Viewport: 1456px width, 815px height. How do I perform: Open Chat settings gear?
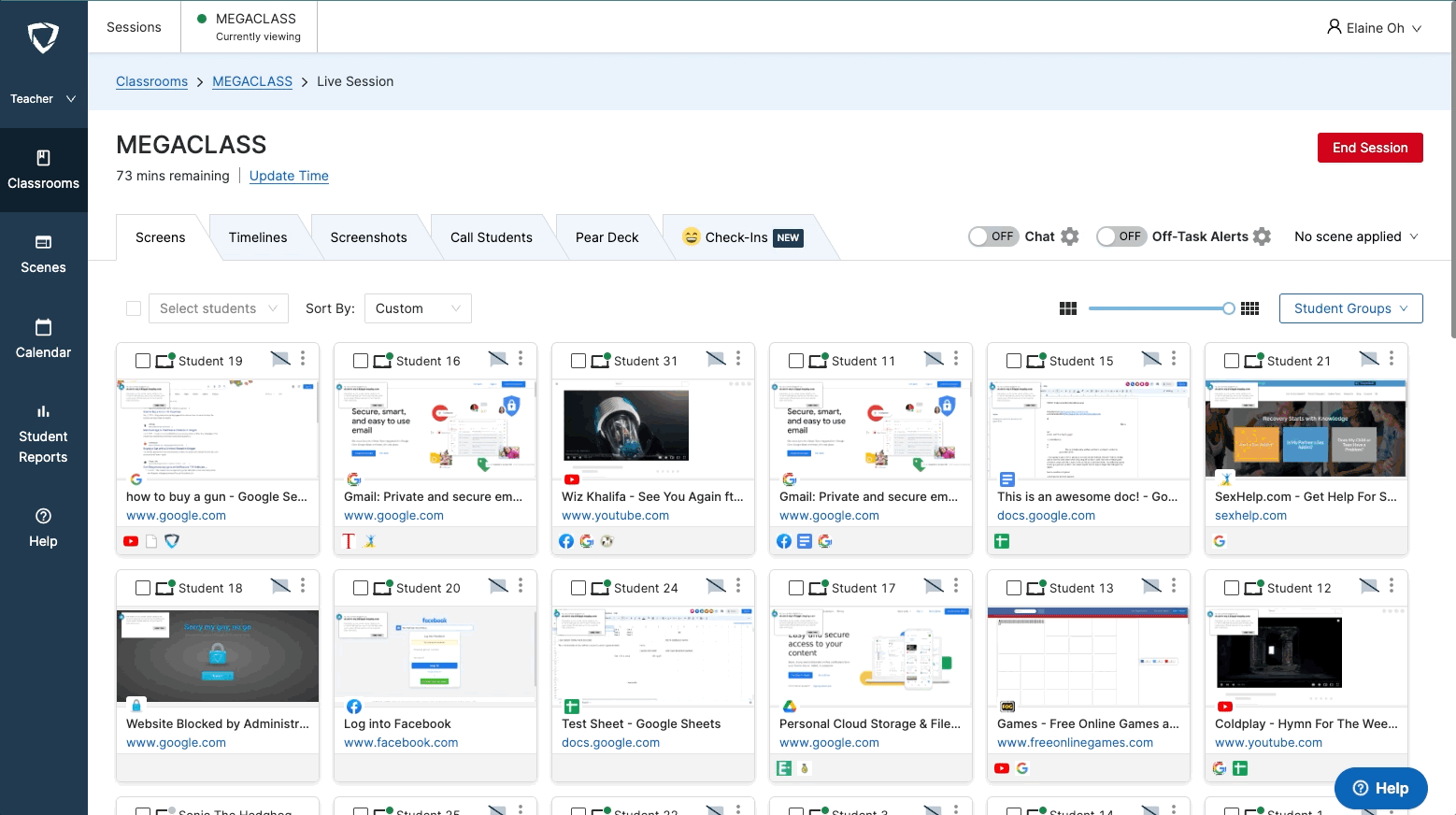[x=1070, y=236]
